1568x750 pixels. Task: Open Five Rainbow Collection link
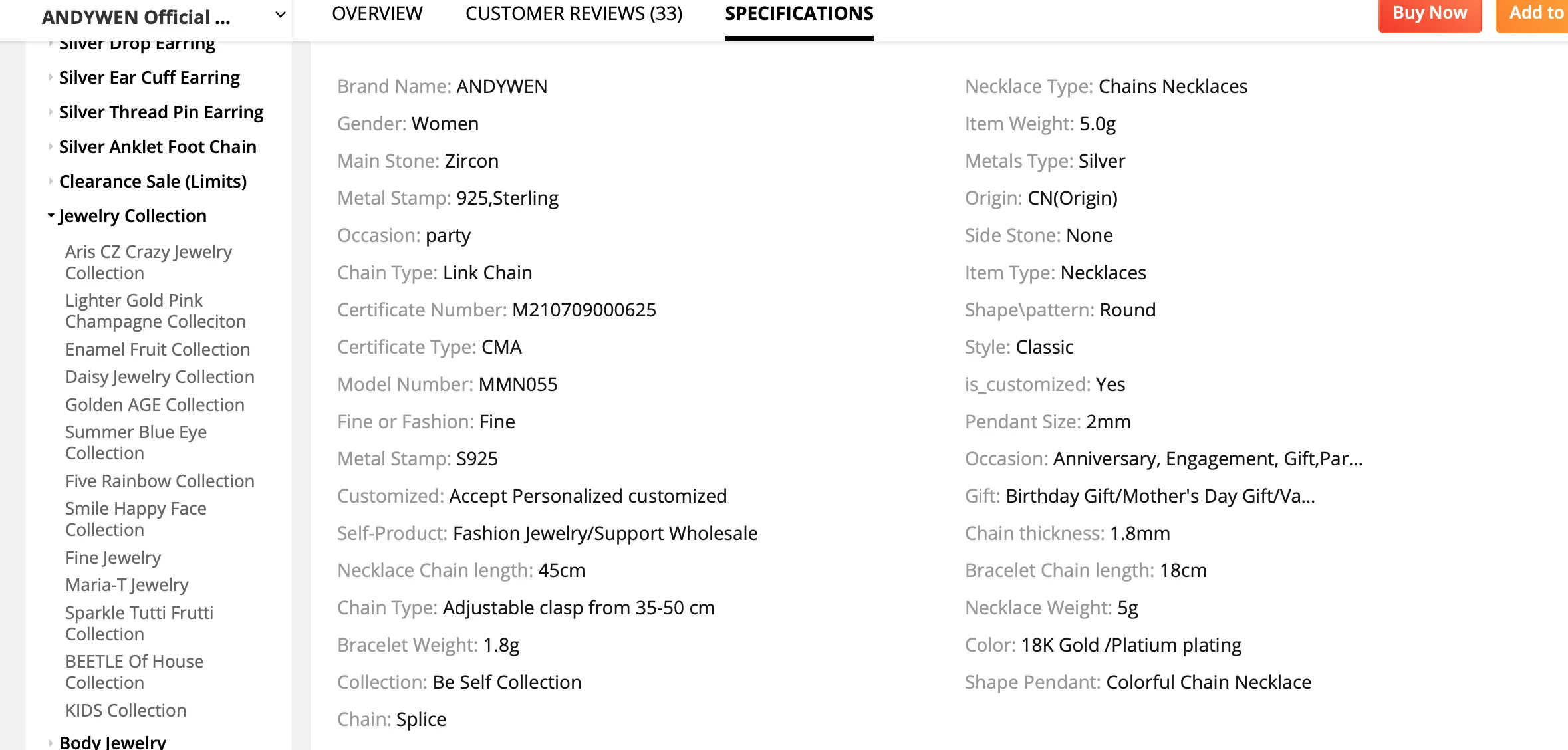(160, 481)
